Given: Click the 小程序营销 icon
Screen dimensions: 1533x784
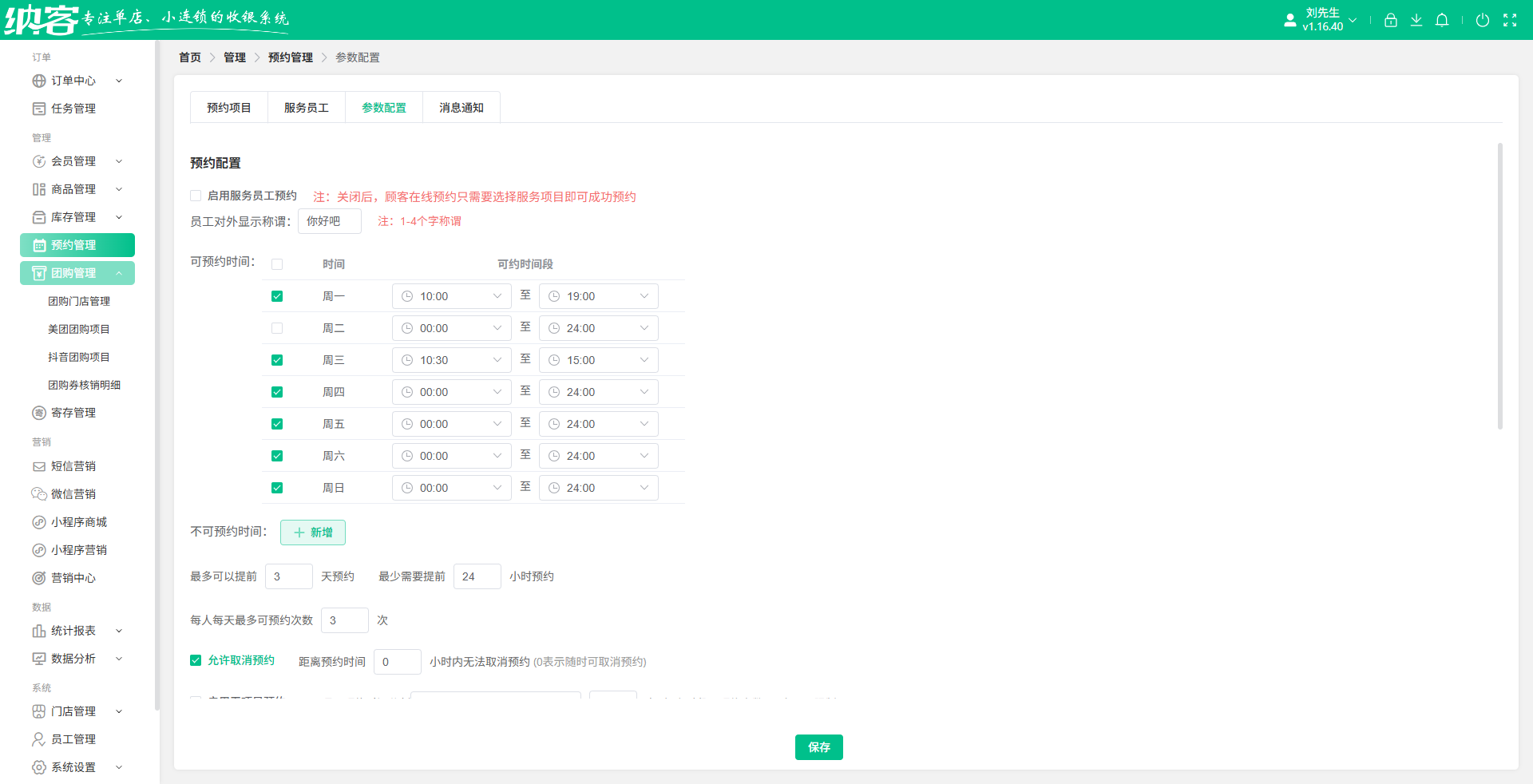Looking at the screenshot, I should [x=39, y=550].
